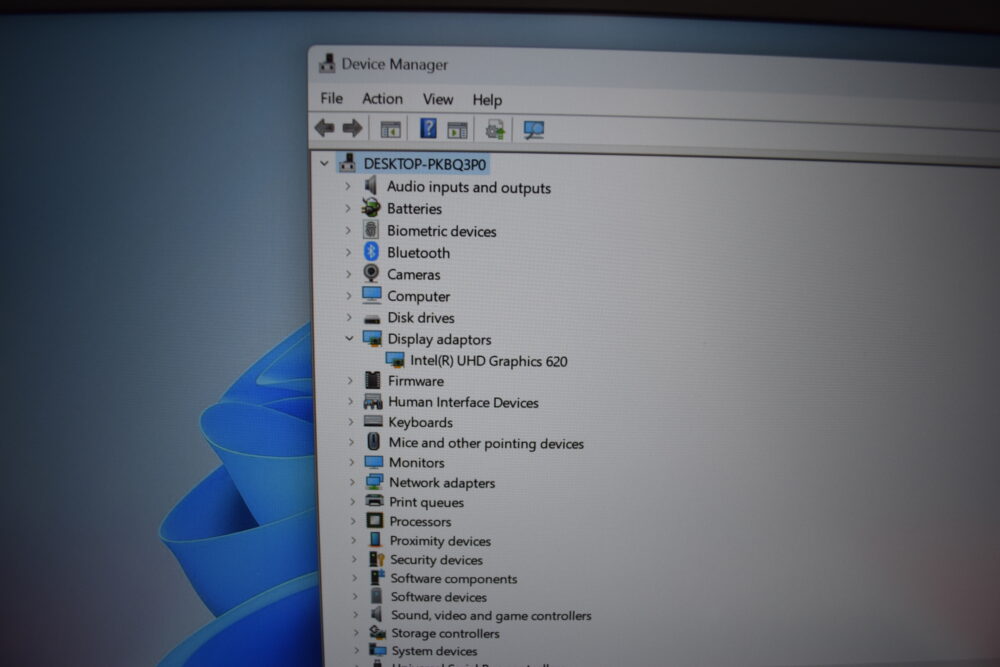Click the Processors chip icon
The width and height of the screenshot is (1000, 667).
point(375,520)
